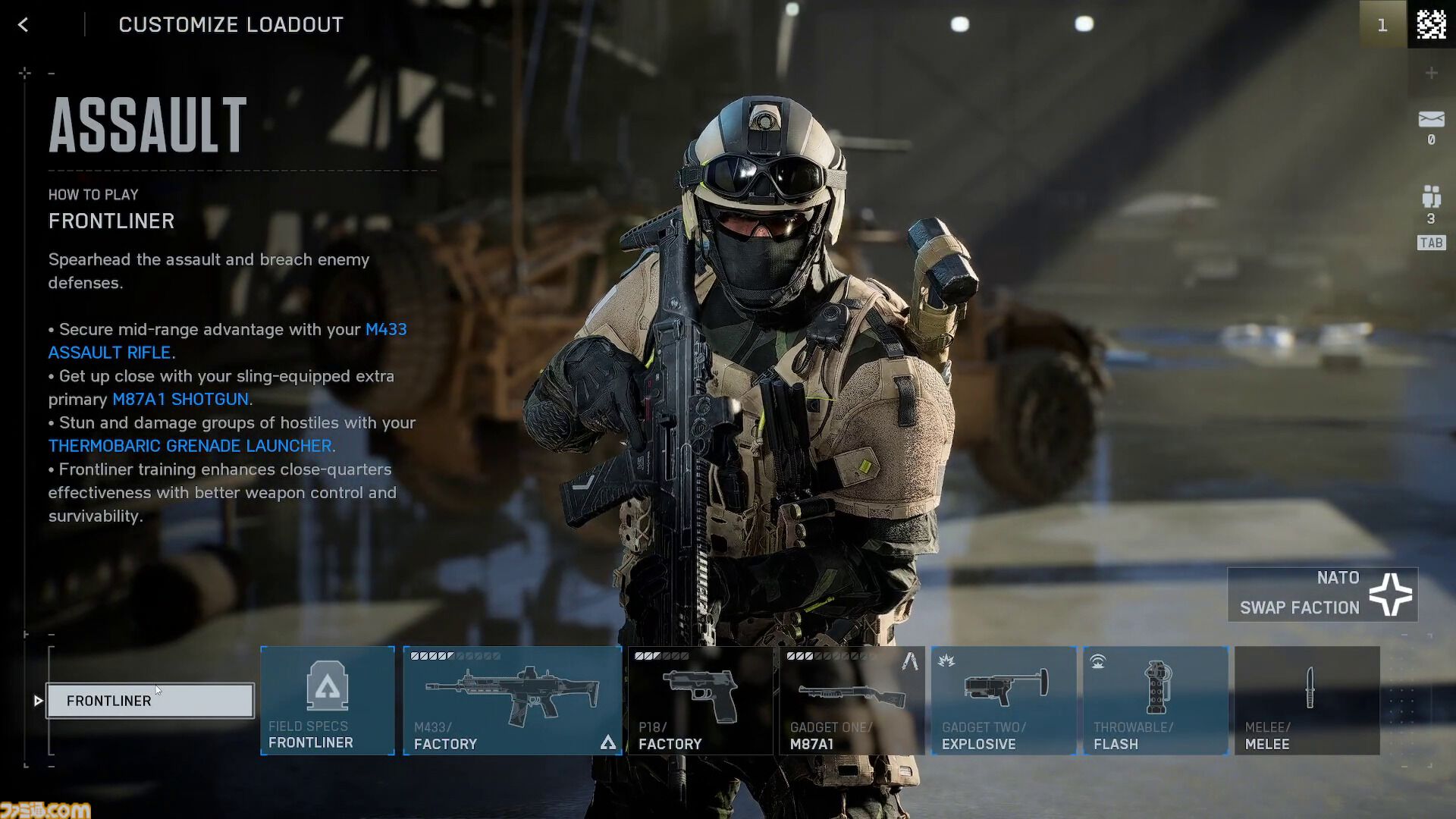This screenshot has height=819, width=1456.
Task: Click the NATO faction label
Action: tap(1338, 578)
